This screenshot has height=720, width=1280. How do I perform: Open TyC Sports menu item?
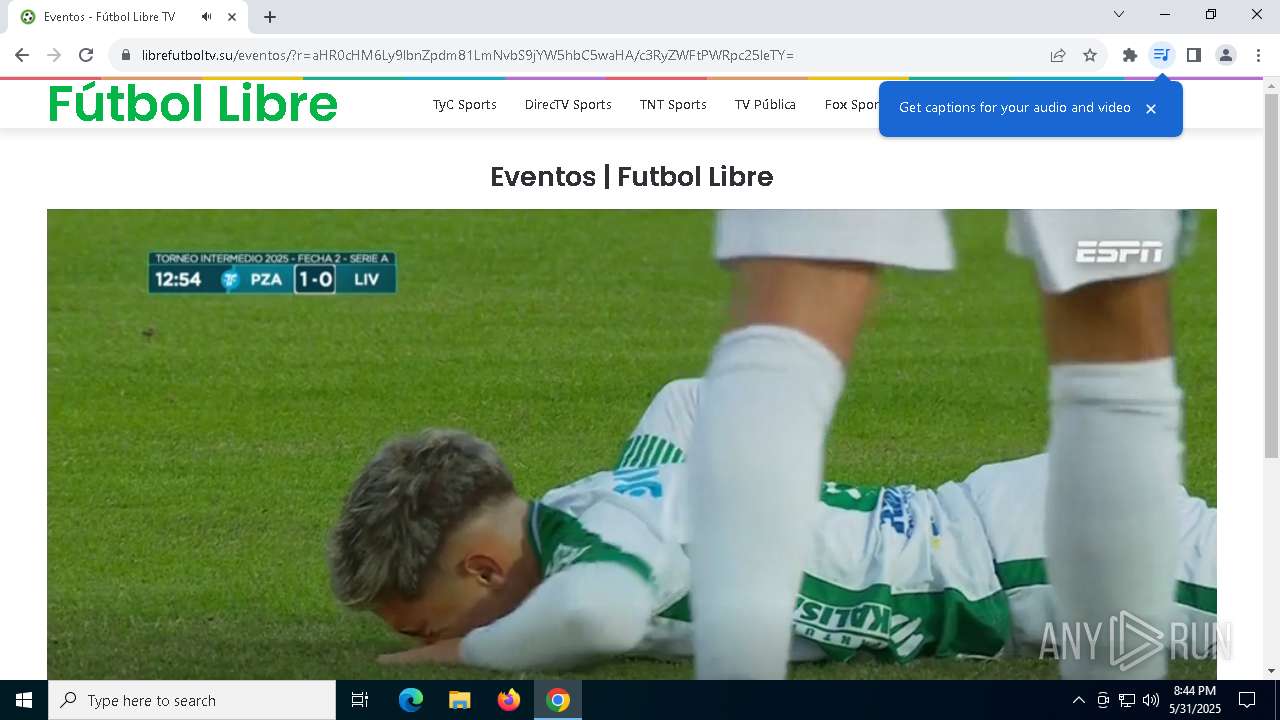[x=464, y=104]
